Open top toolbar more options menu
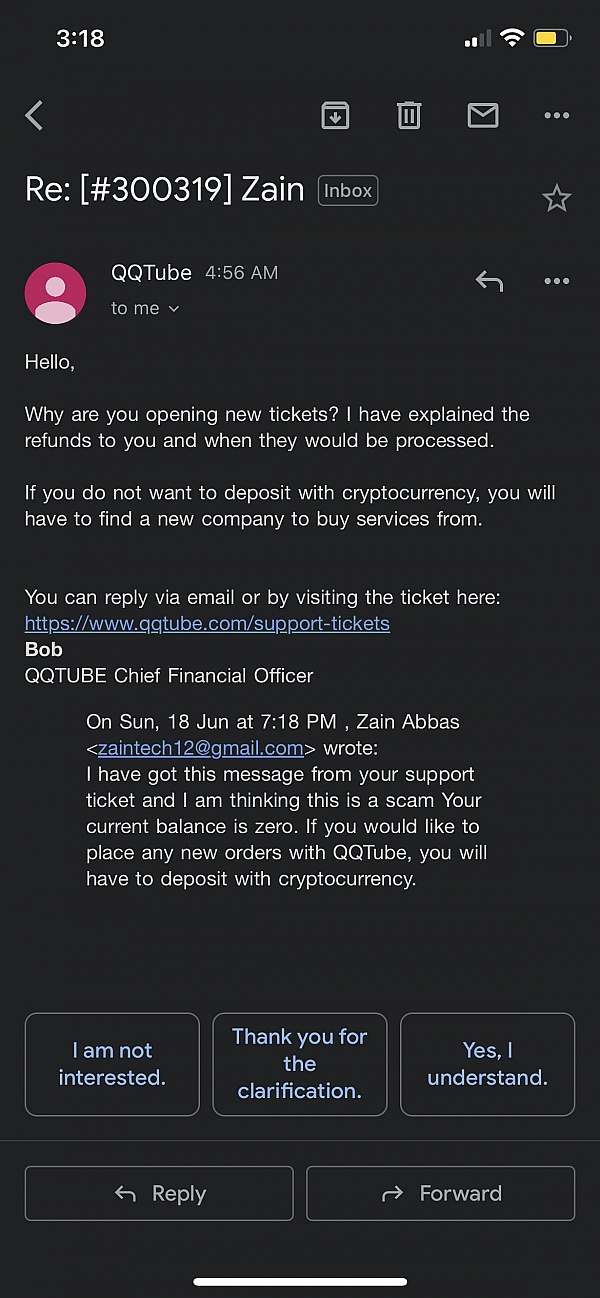 [556, 116]
